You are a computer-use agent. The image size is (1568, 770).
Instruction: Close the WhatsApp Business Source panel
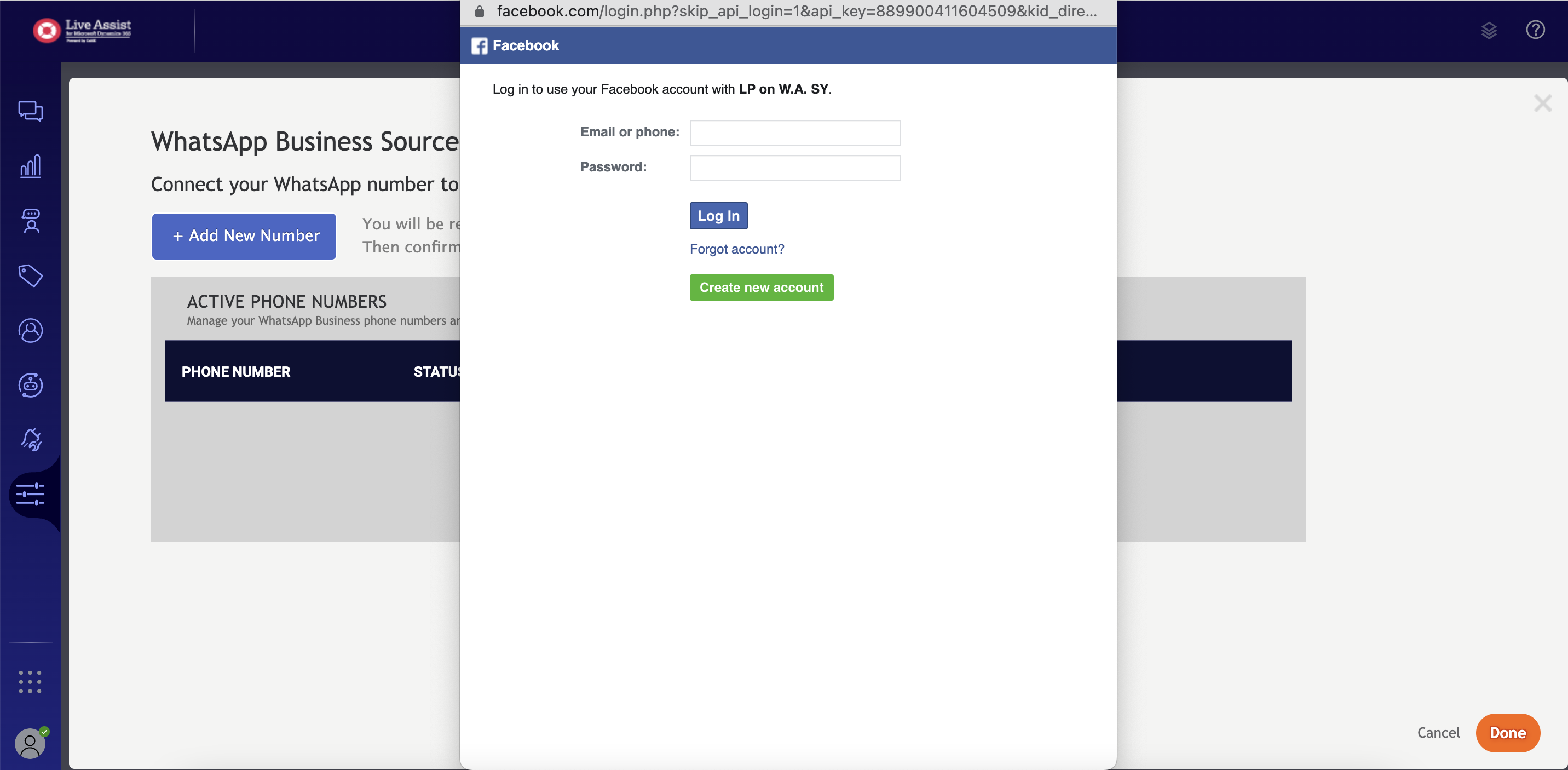(x=1542, y=103)
